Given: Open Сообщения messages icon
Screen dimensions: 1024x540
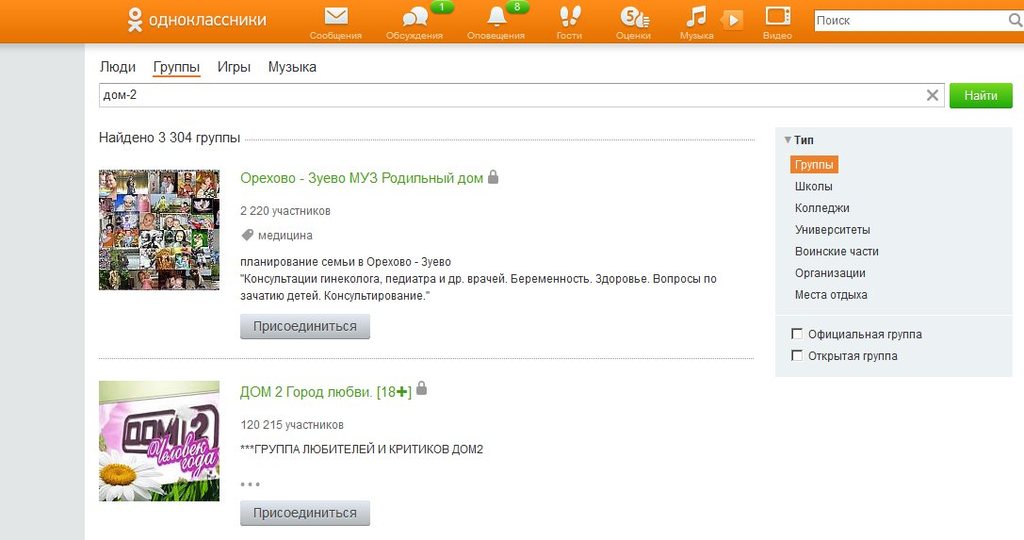Looking at the screenshot, I should (x=336, y=16).
